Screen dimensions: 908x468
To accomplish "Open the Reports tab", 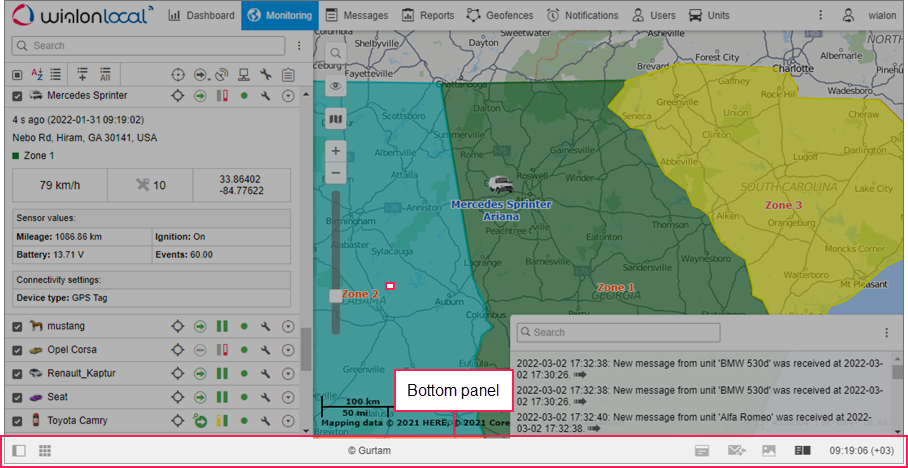I will pyautogui.click(x=428, y=15).
